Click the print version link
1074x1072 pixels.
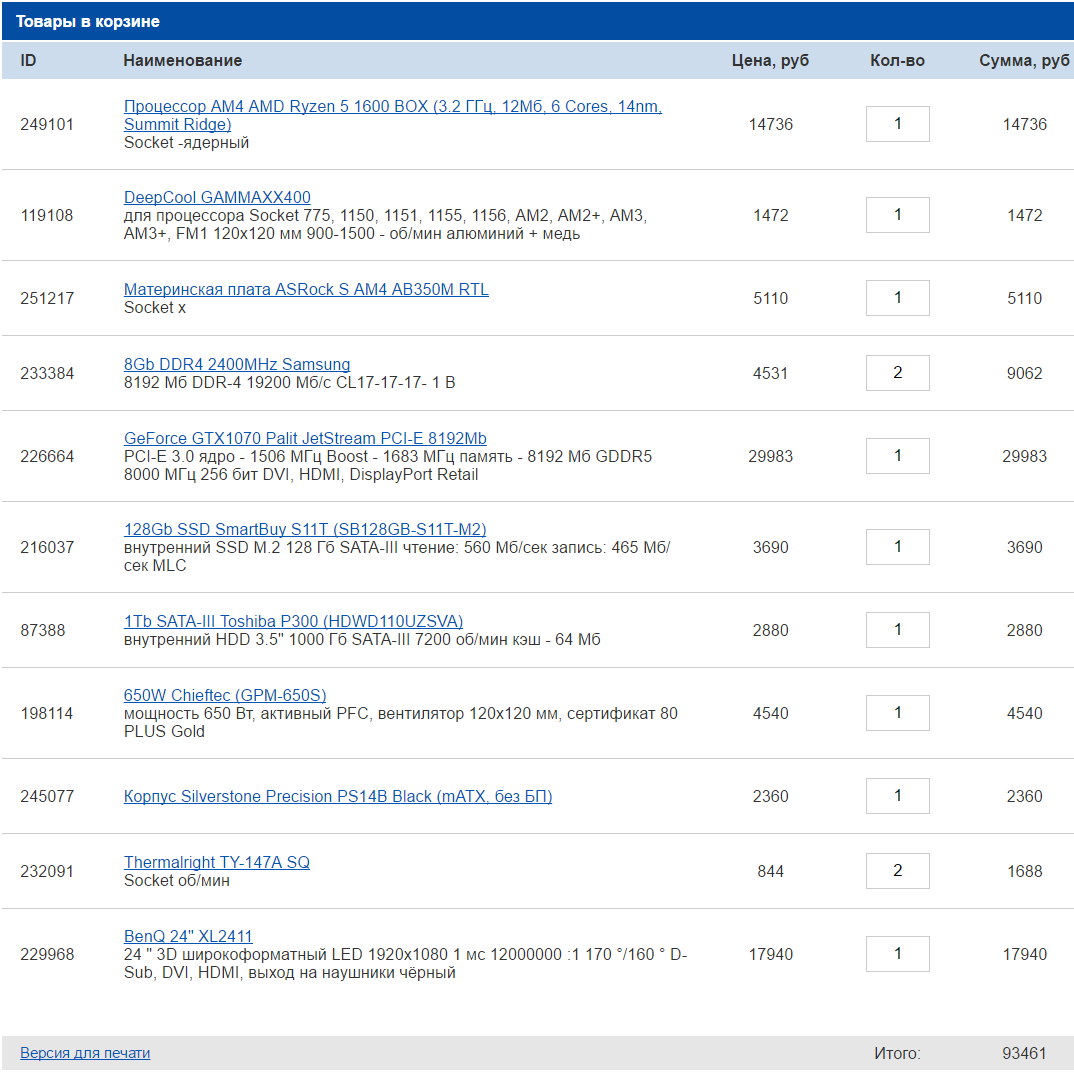tap(85, 1053)
